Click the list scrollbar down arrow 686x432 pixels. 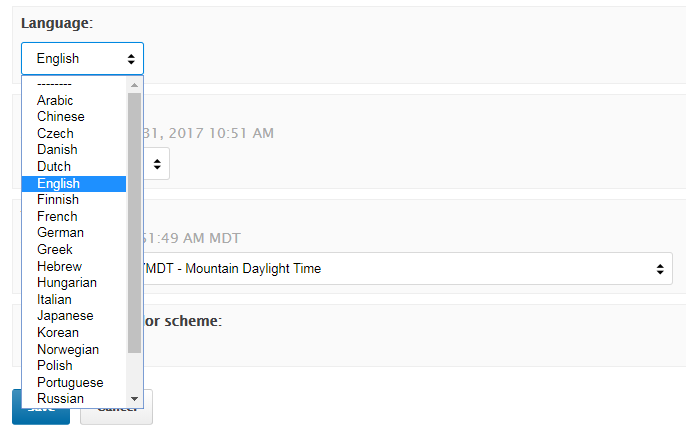click(135, 400)
